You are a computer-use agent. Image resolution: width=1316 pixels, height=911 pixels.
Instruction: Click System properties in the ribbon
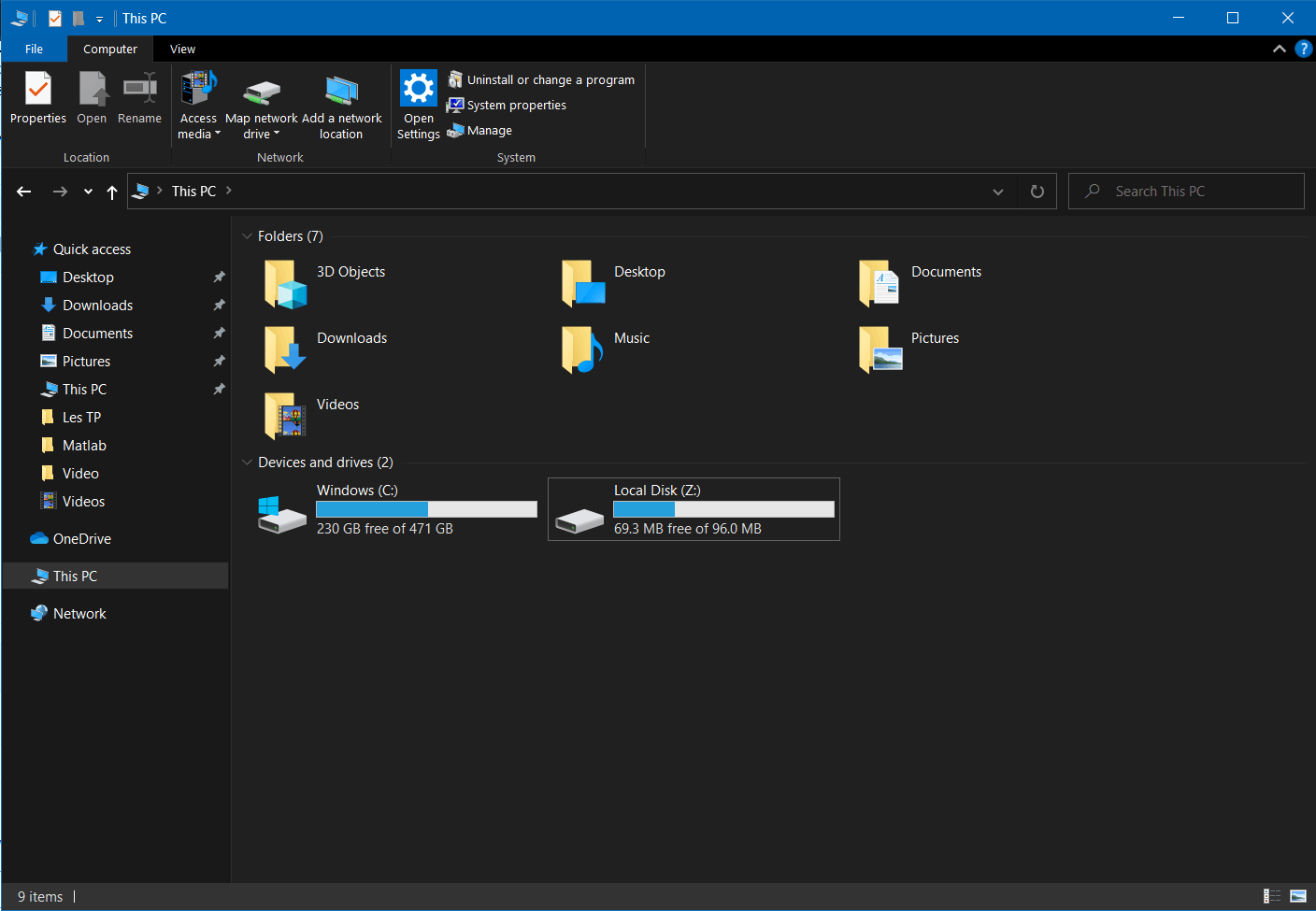(516, 106)
